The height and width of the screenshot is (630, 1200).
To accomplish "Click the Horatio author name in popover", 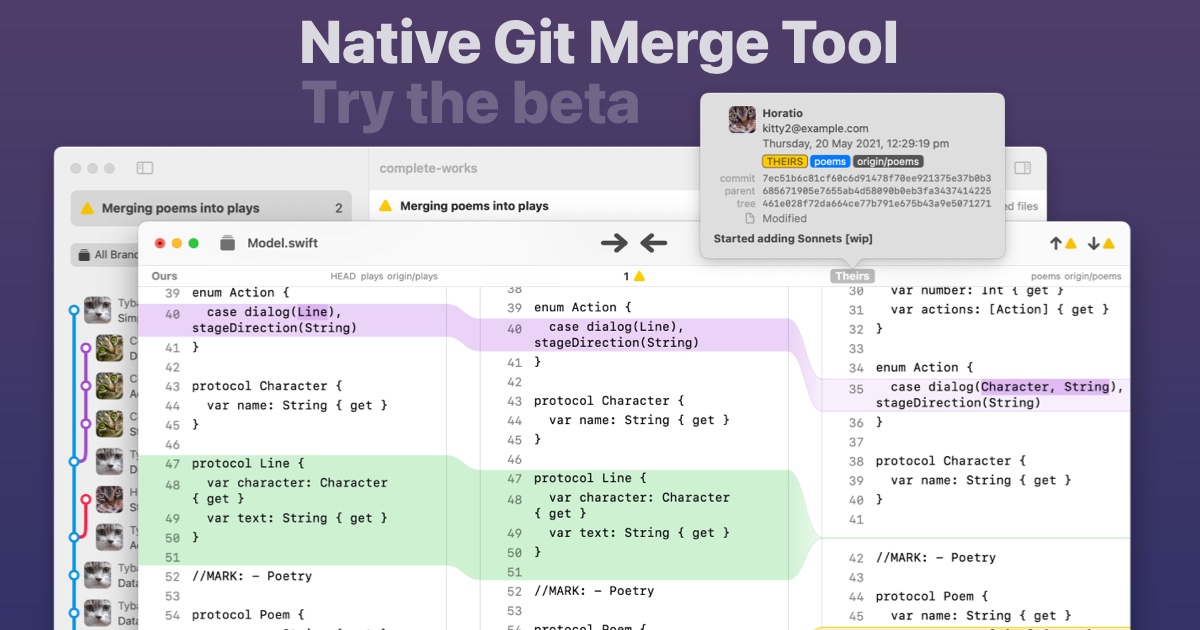I will (x=782, y=114).
